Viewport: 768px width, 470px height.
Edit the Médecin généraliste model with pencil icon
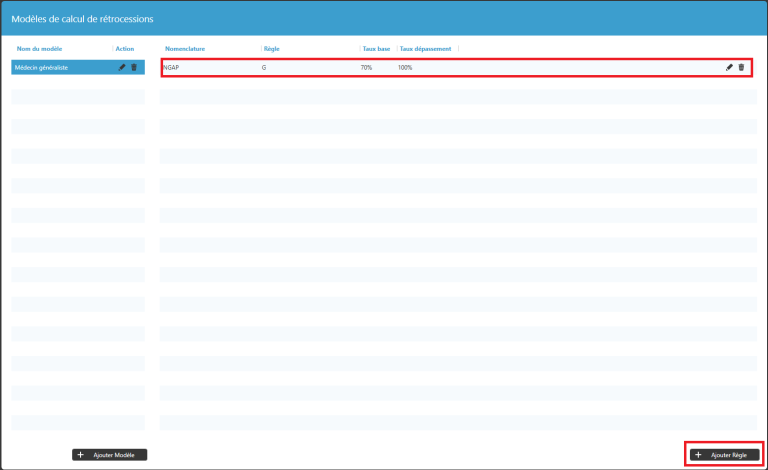[x=122, y=67]
